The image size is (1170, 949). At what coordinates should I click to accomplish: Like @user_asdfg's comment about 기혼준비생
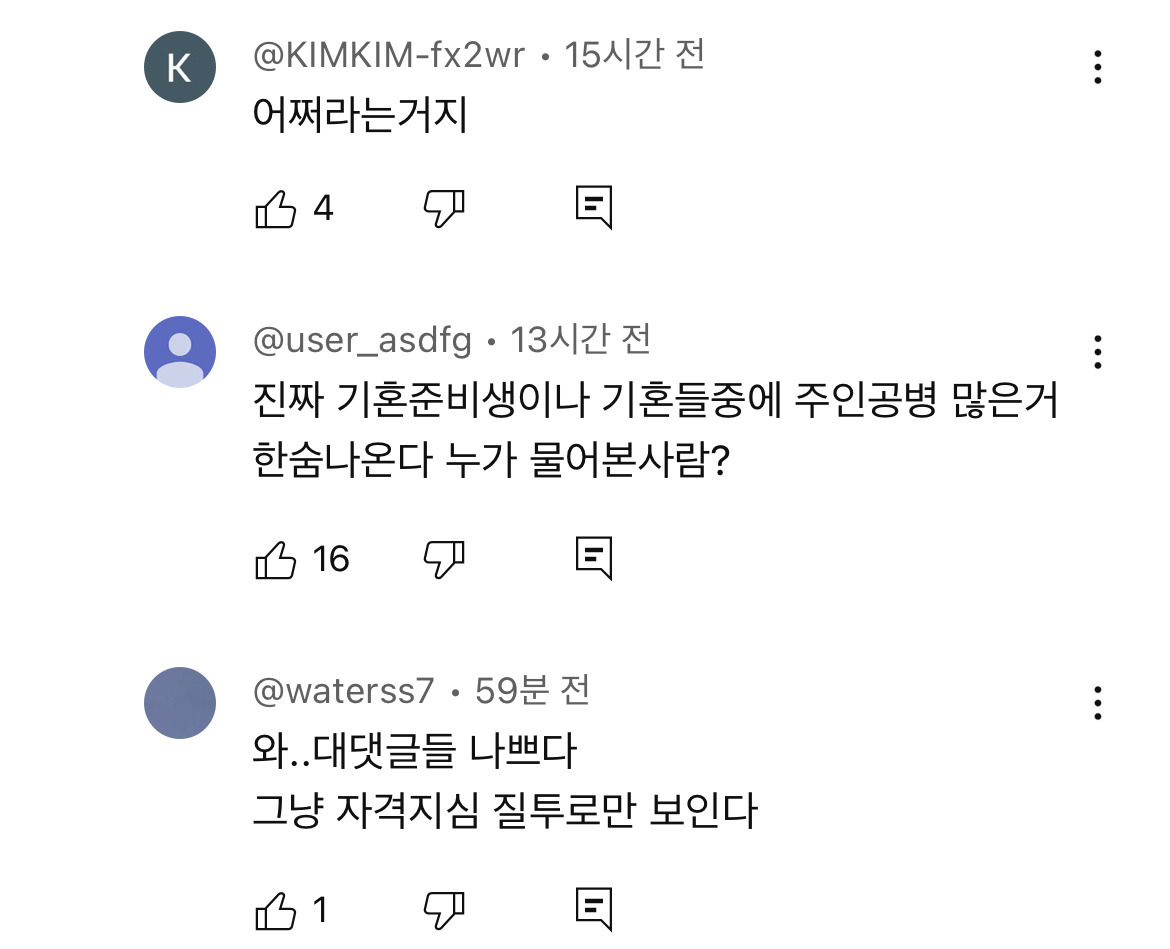[277, 559]
